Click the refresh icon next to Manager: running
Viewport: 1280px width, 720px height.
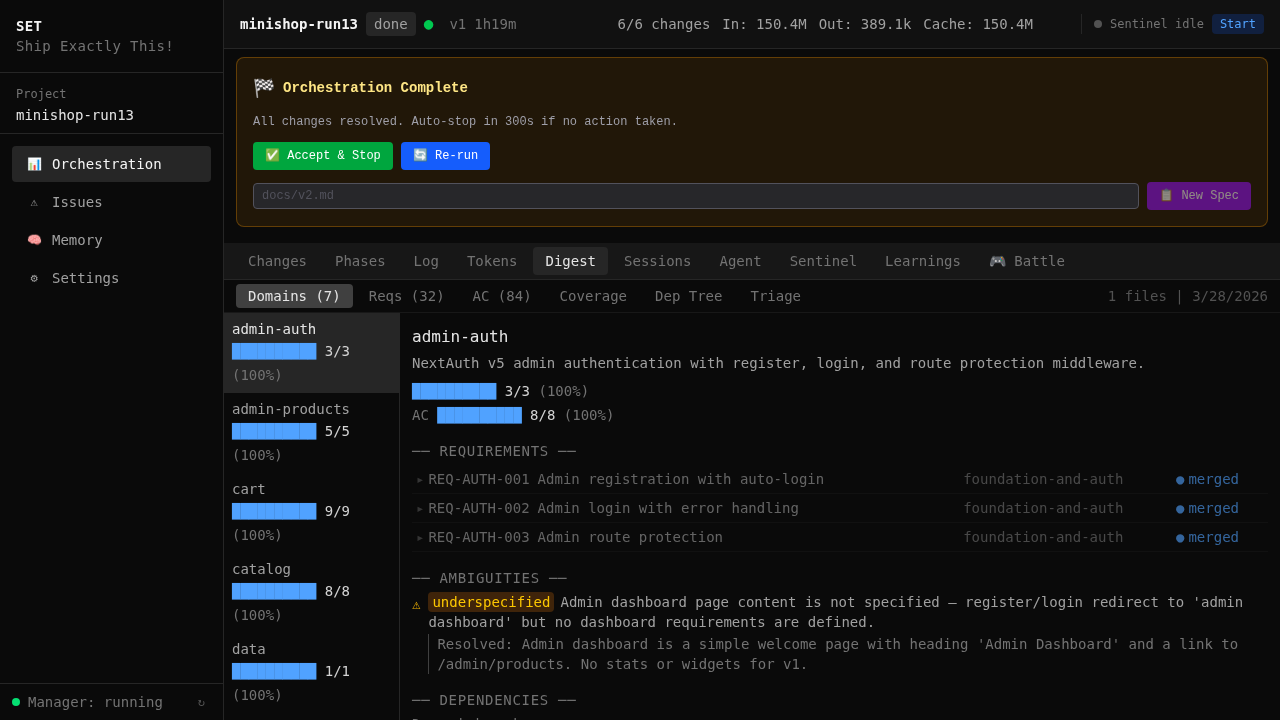[x=201, y=702]
